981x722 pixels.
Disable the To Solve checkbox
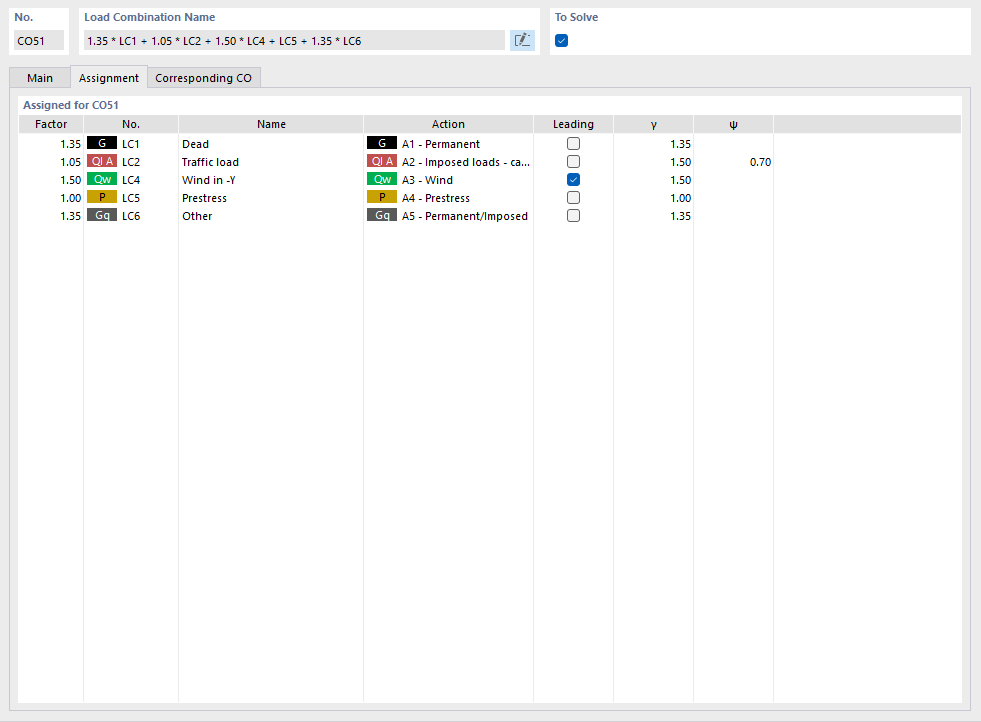coord(561,40)
